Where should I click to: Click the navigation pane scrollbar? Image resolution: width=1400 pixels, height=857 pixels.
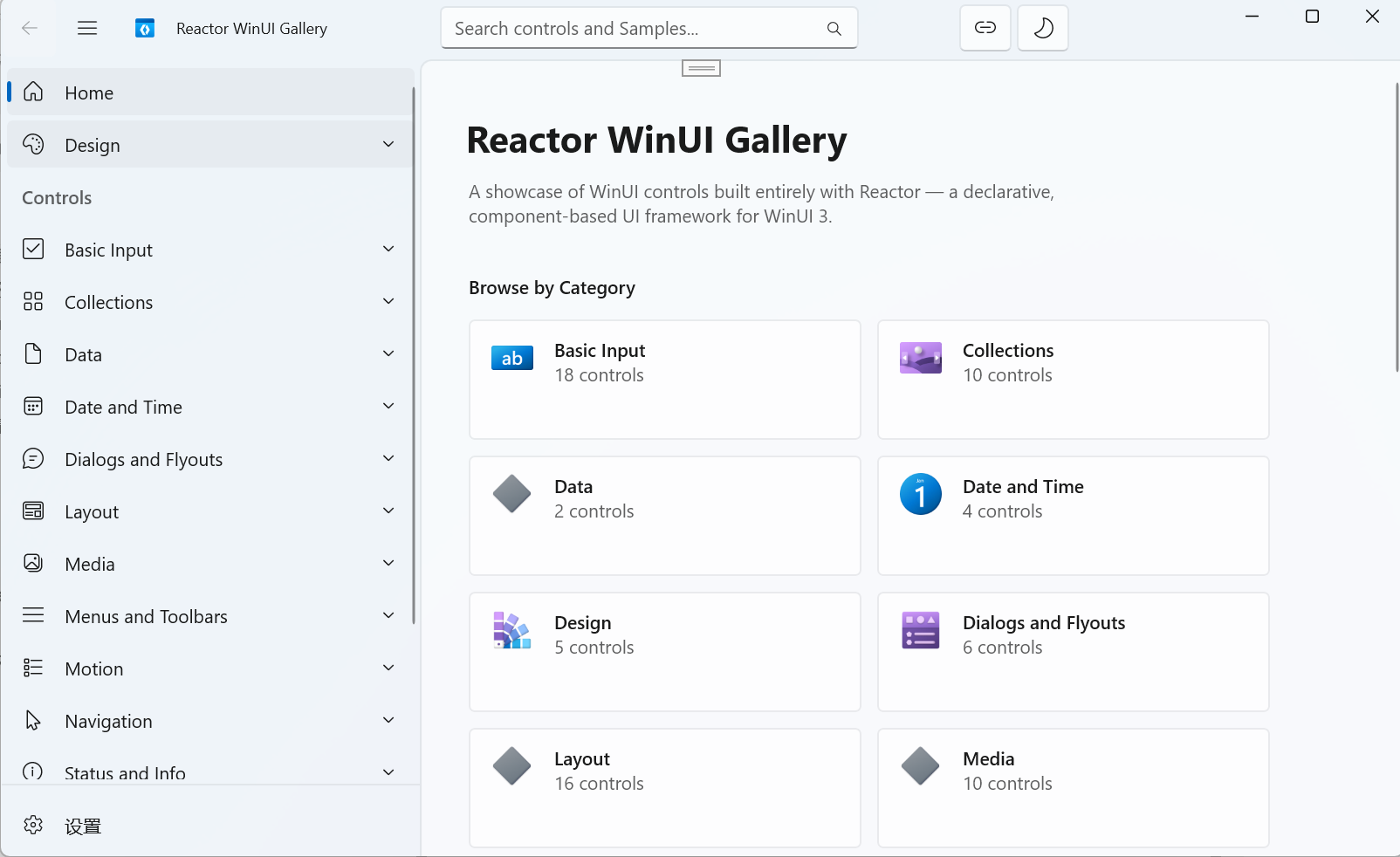coord(414,355)
